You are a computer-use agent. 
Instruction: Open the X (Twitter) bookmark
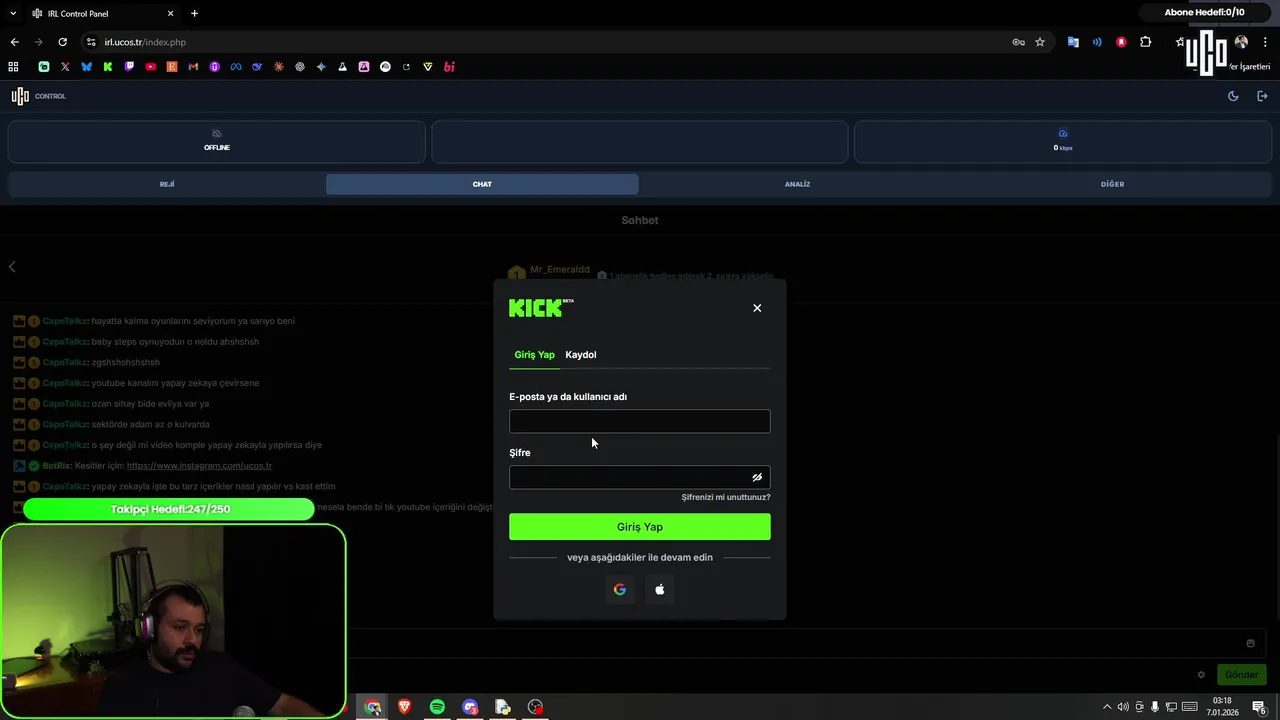point(65,67)
